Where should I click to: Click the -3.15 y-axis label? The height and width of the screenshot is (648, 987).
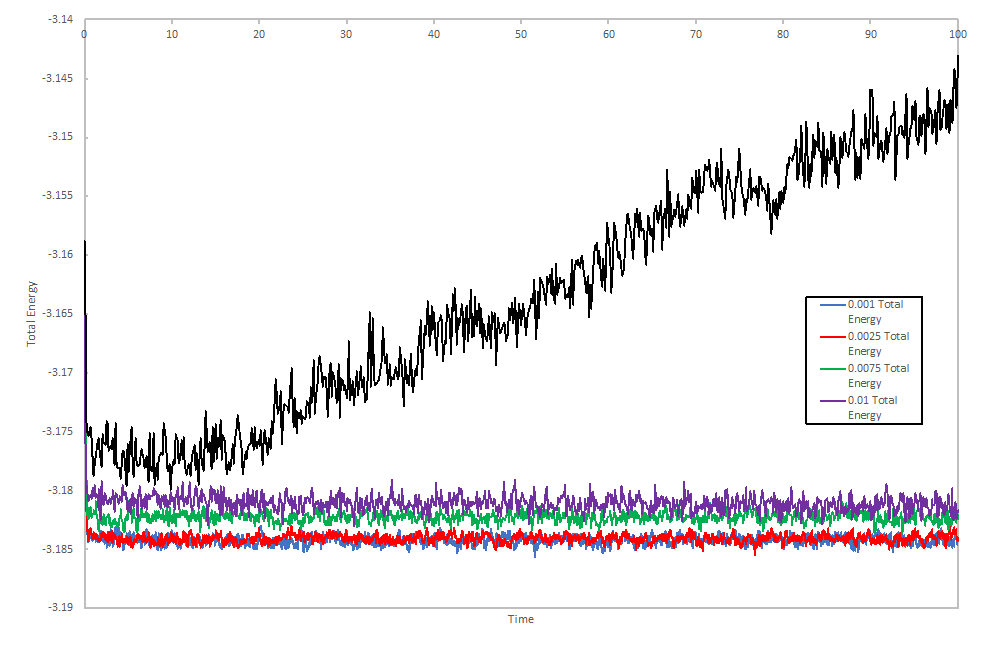pos(60,137)
